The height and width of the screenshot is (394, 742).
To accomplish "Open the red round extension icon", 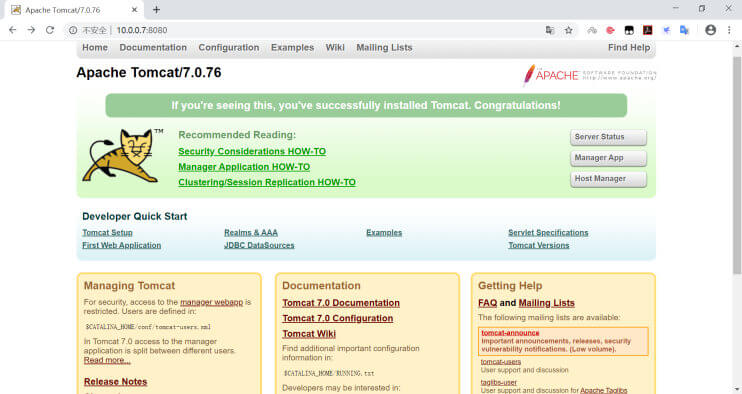I will tap(610, 30).
